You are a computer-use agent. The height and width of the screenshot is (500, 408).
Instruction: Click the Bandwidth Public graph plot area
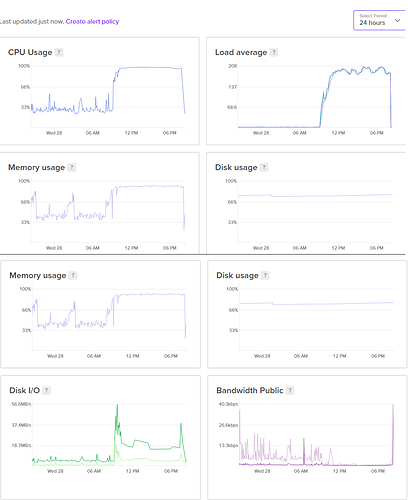316,435
